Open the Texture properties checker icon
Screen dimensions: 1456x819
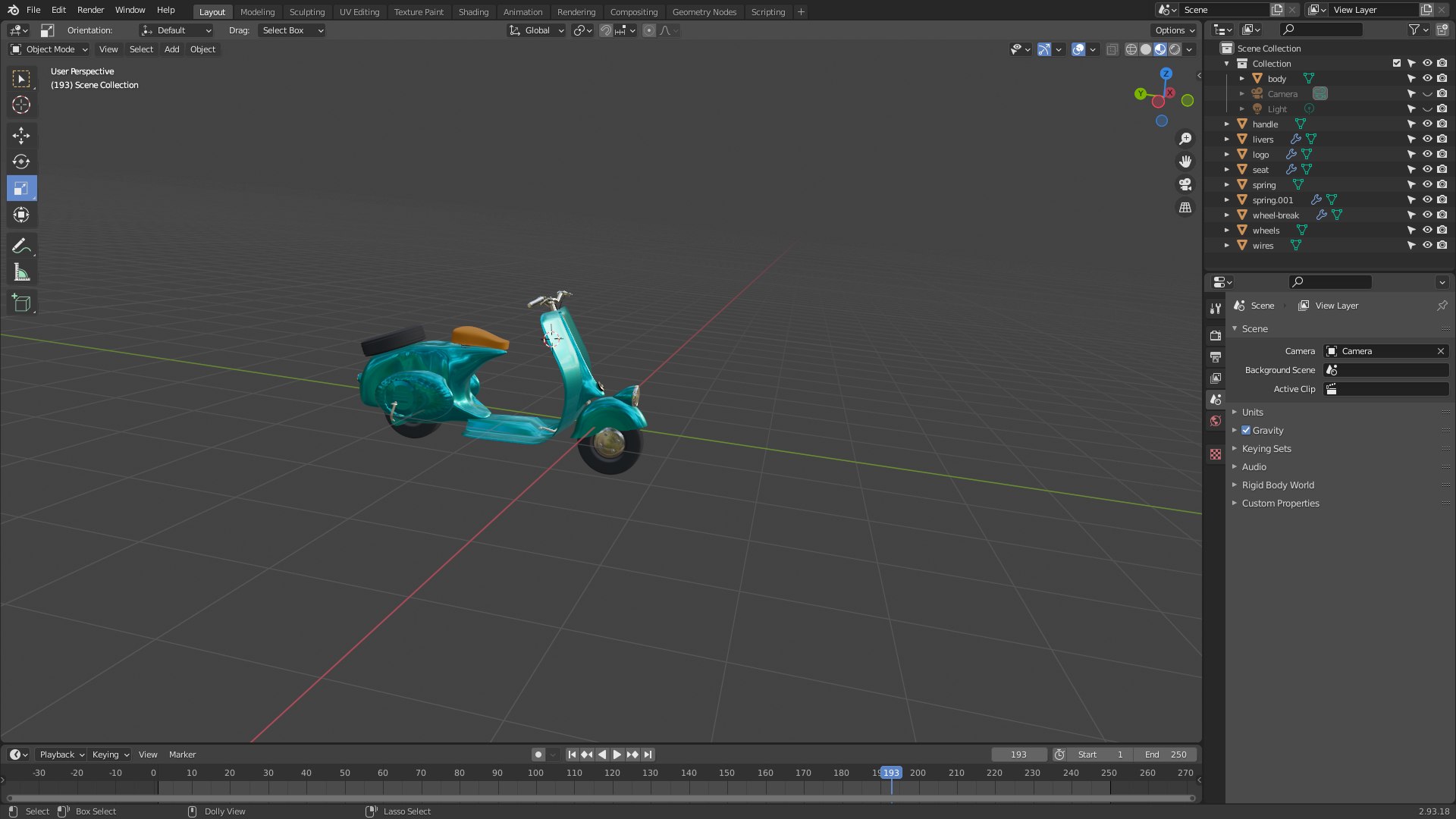(x=1216, y=454)
